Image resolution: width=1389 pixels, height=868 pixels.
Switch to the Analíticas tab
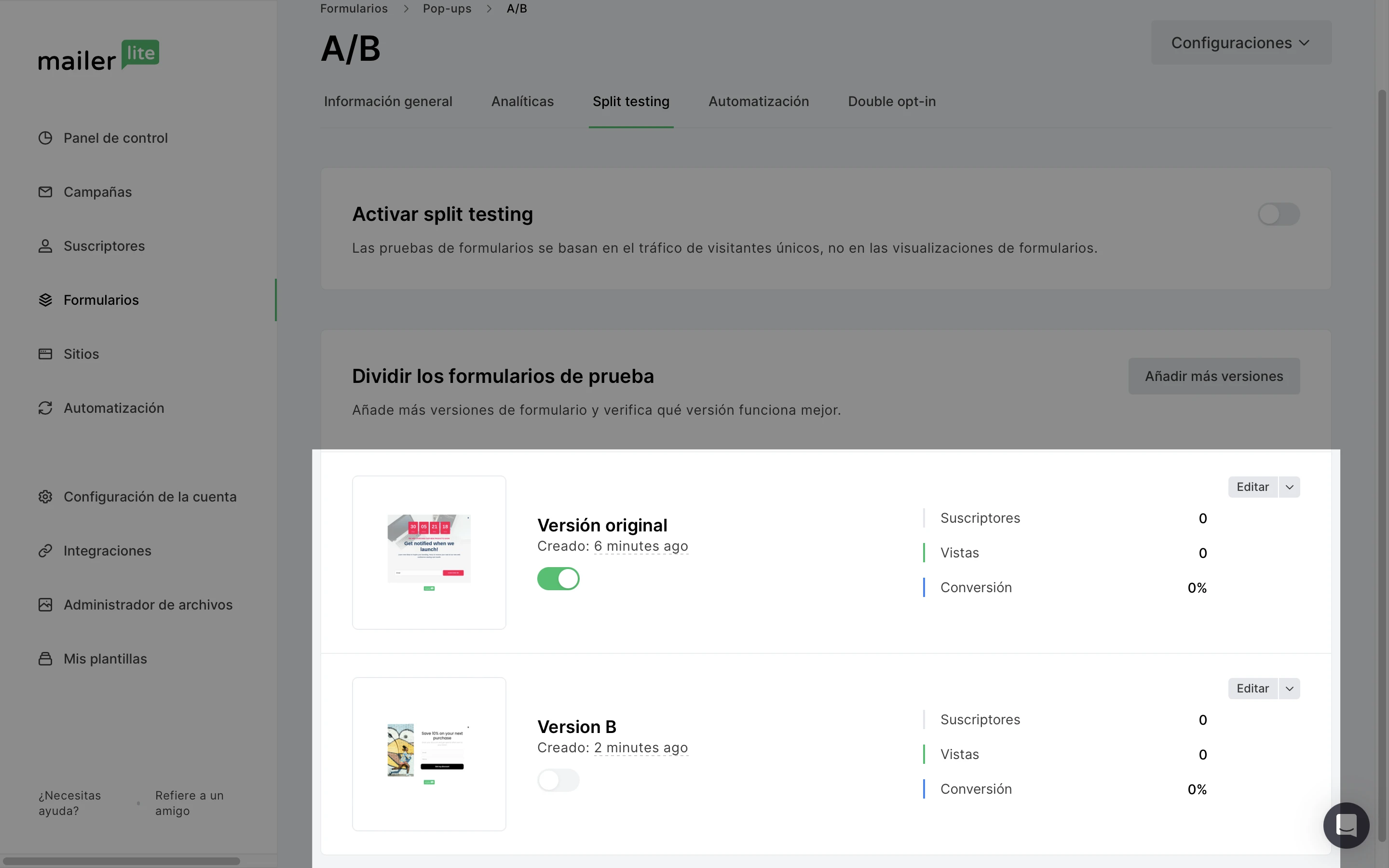click(x=522, y=102)
